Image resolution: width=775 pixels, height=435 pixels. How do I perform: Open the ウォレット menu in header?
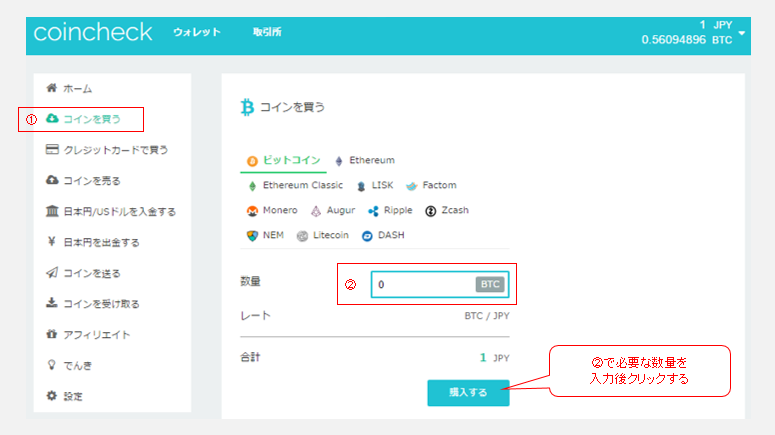pos(197,32)
